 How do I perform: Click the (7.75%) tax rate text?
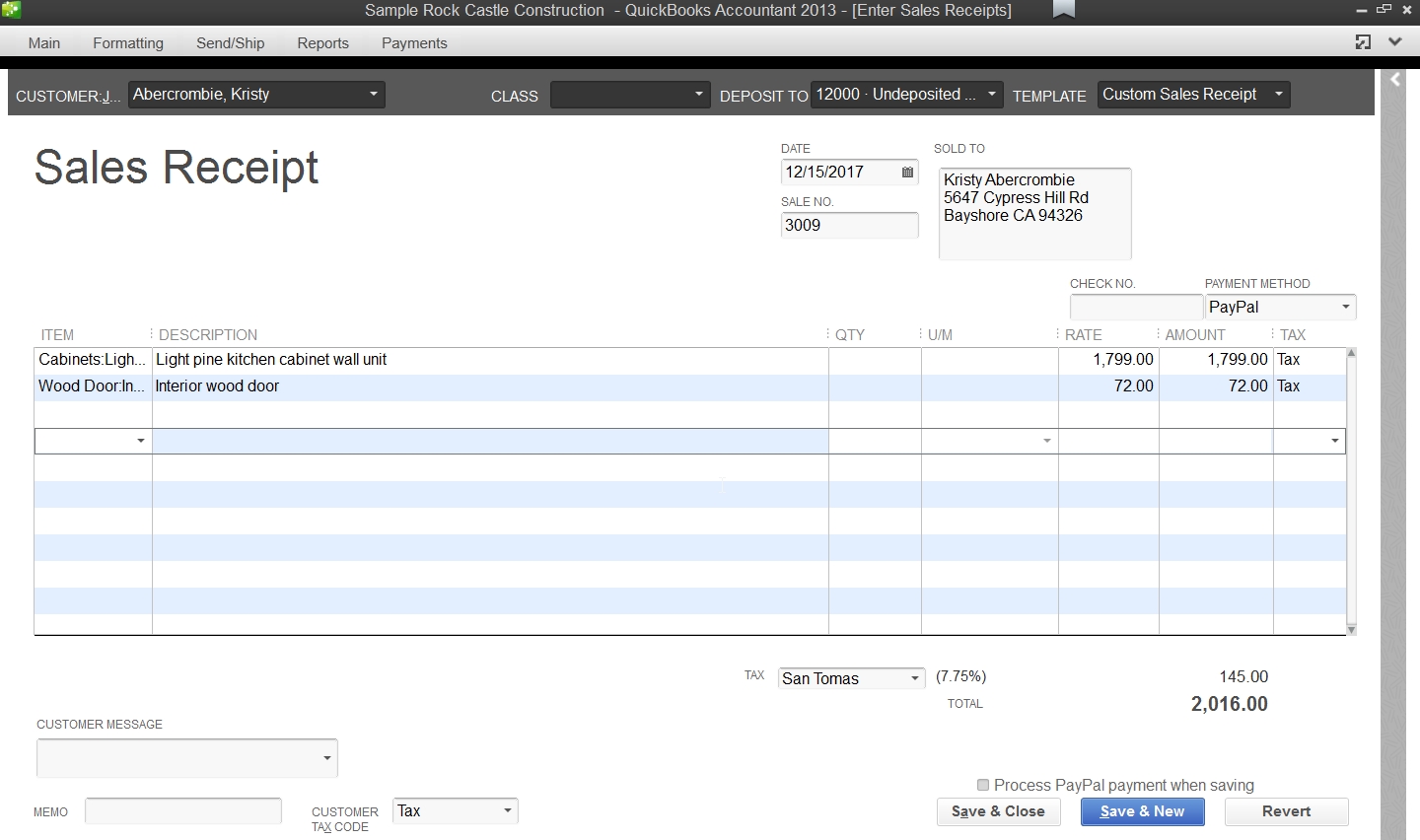(960, 676)
